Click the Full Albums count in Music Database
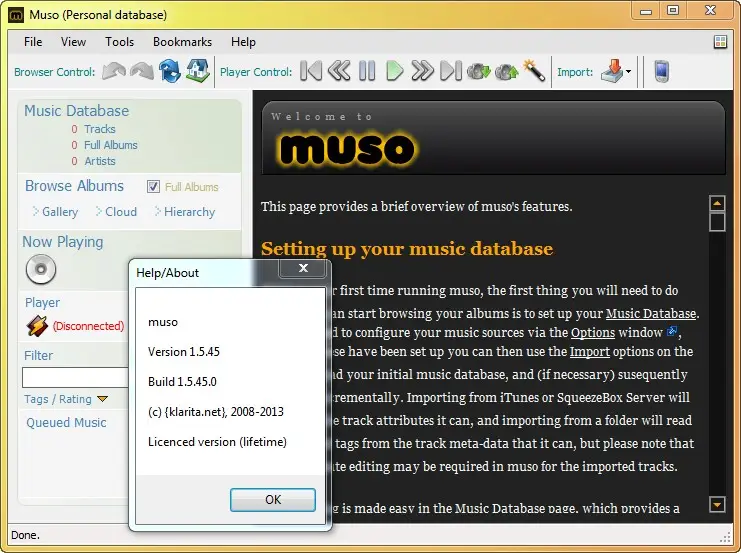The image size is (741, 553). tap(111, 145)
